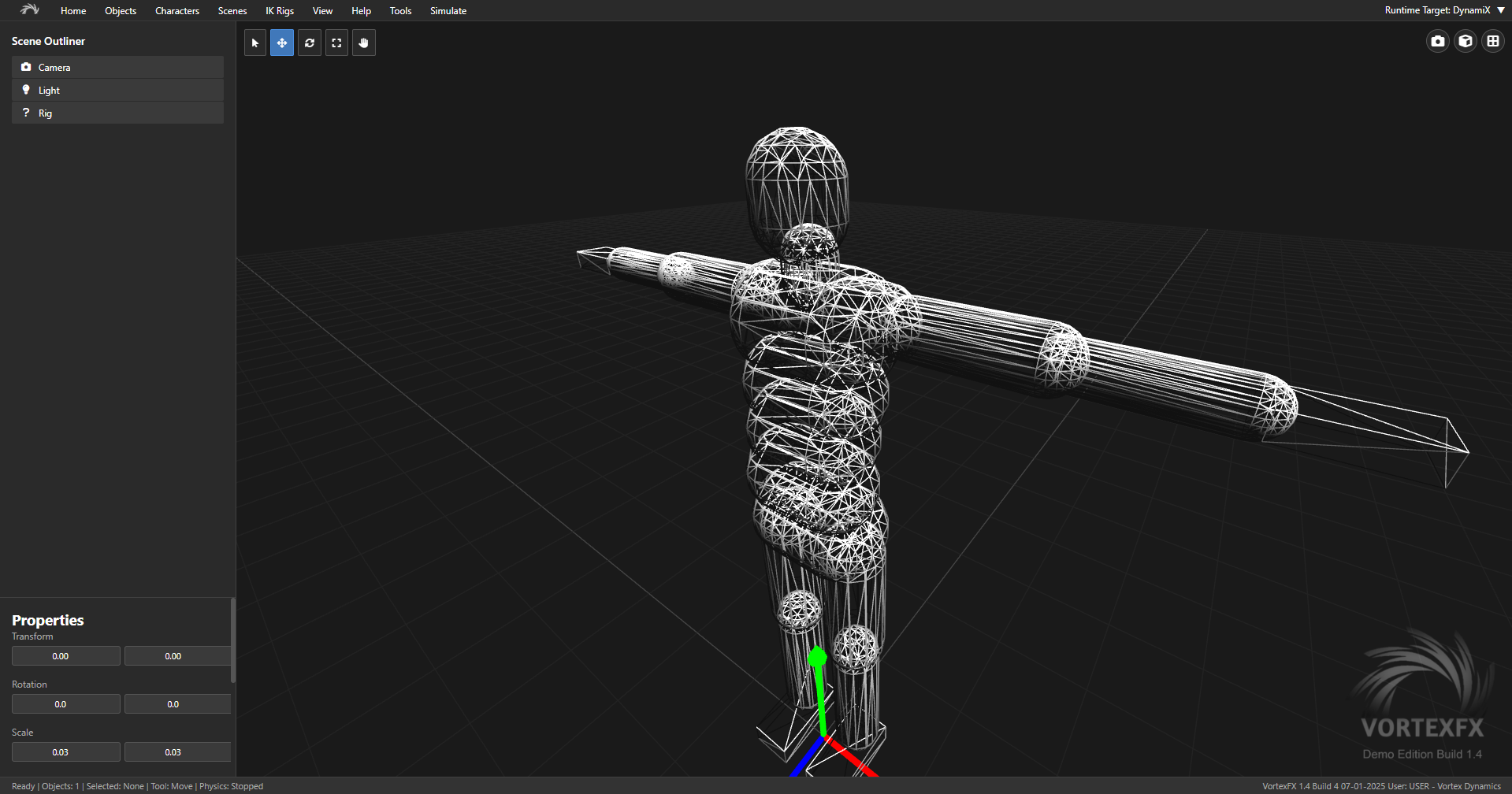This screenshot has height=794, width=1512.
Task: Click the first Transform value field
Action: point(66,656)
